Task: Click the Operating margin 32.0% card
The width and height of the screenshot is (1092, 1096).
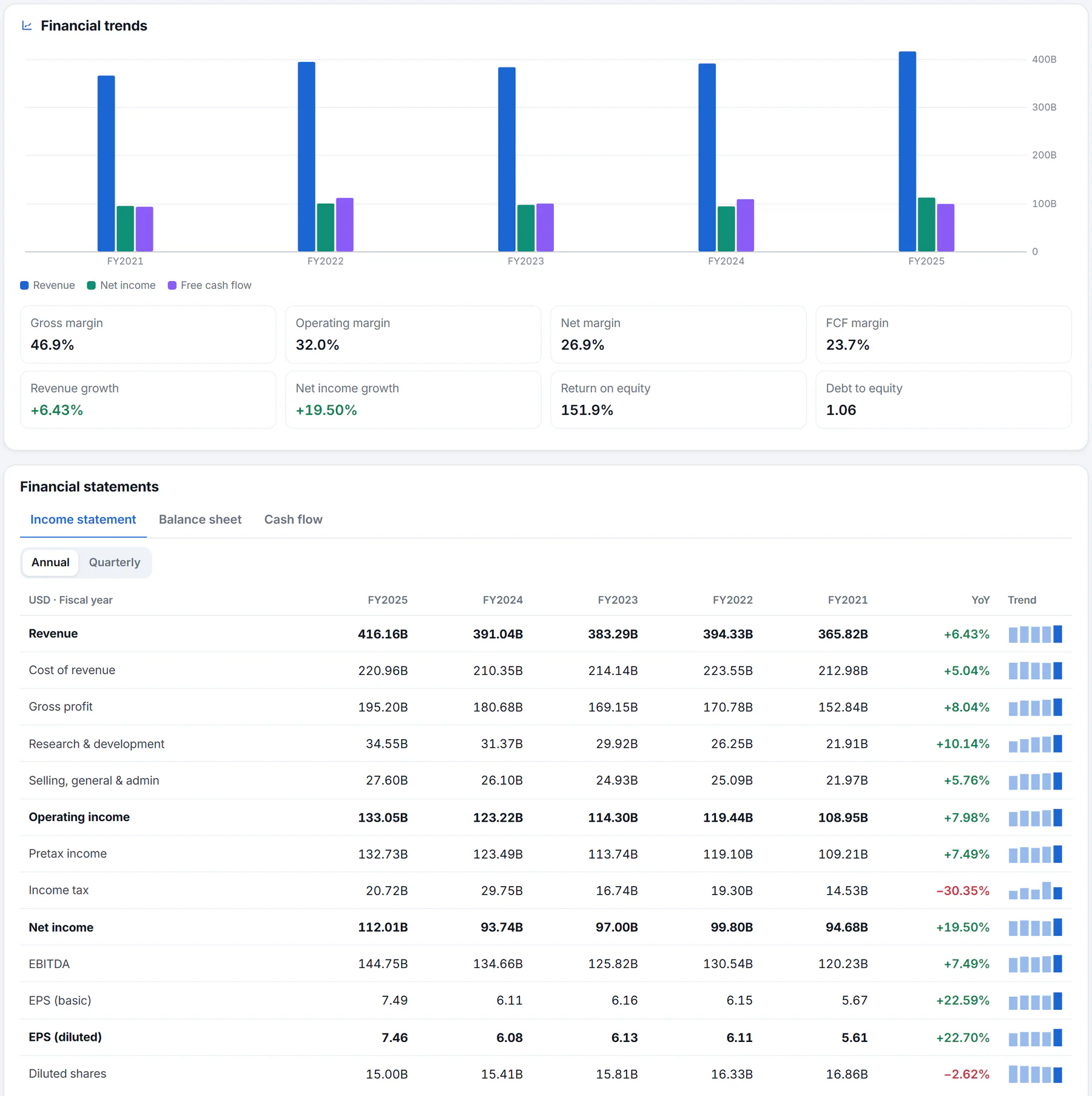Action: [413, 334]
